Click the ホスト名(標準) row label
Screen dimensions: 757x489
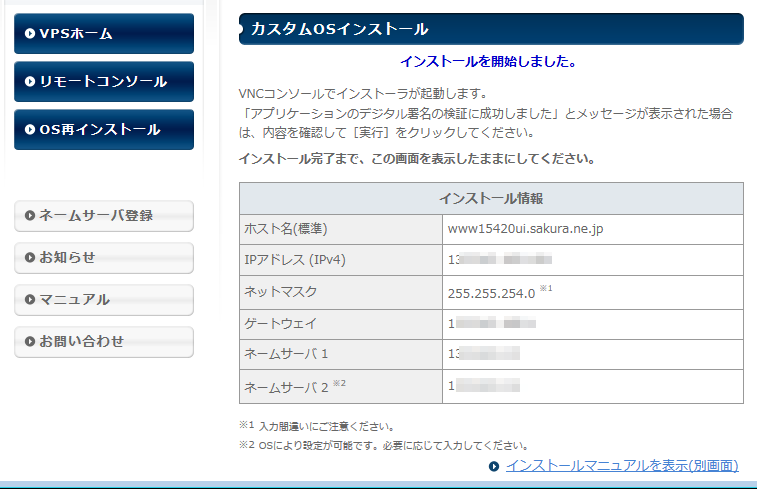(x=286, y=229)
